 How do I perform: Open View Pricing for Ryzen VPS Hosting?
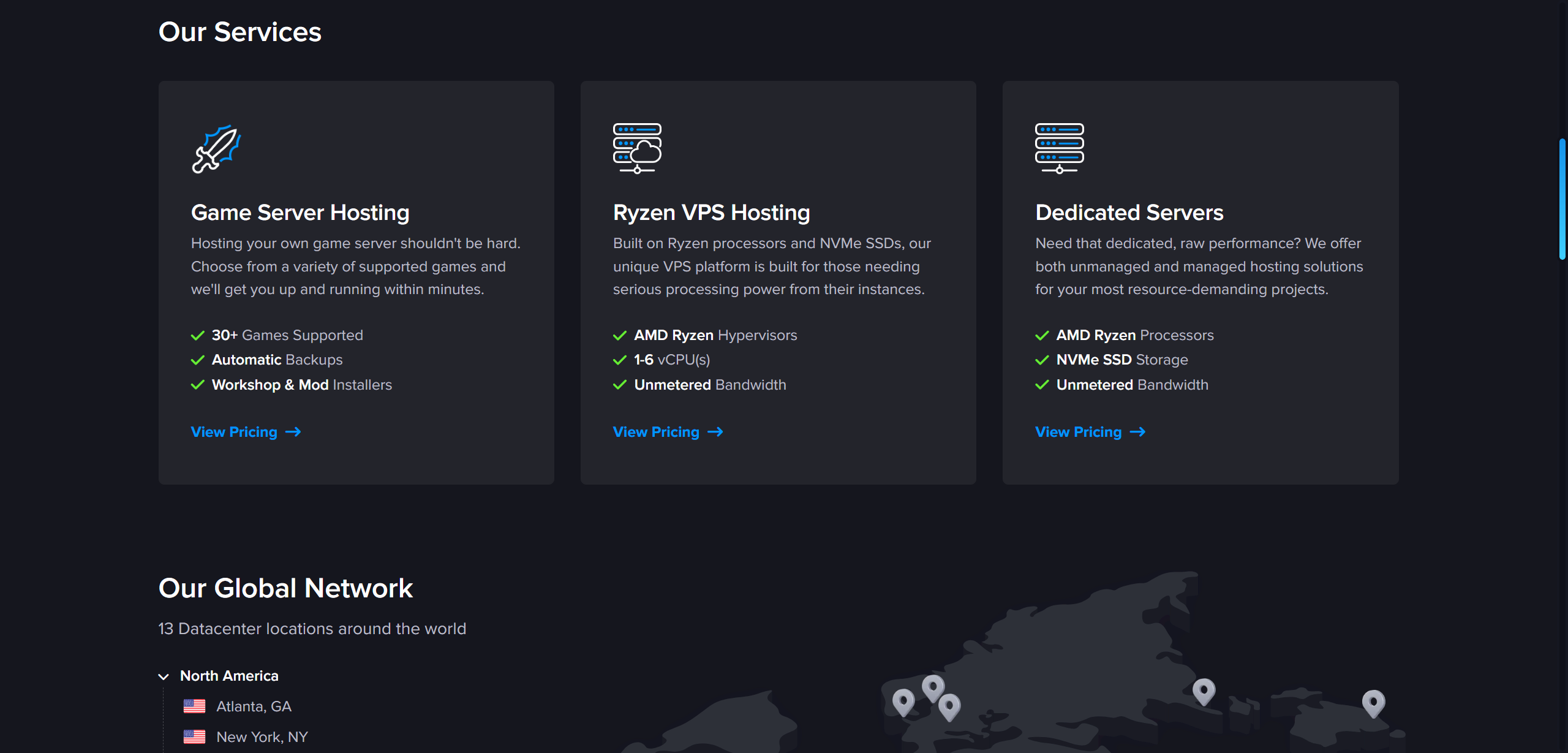click(x=656, y=432)
